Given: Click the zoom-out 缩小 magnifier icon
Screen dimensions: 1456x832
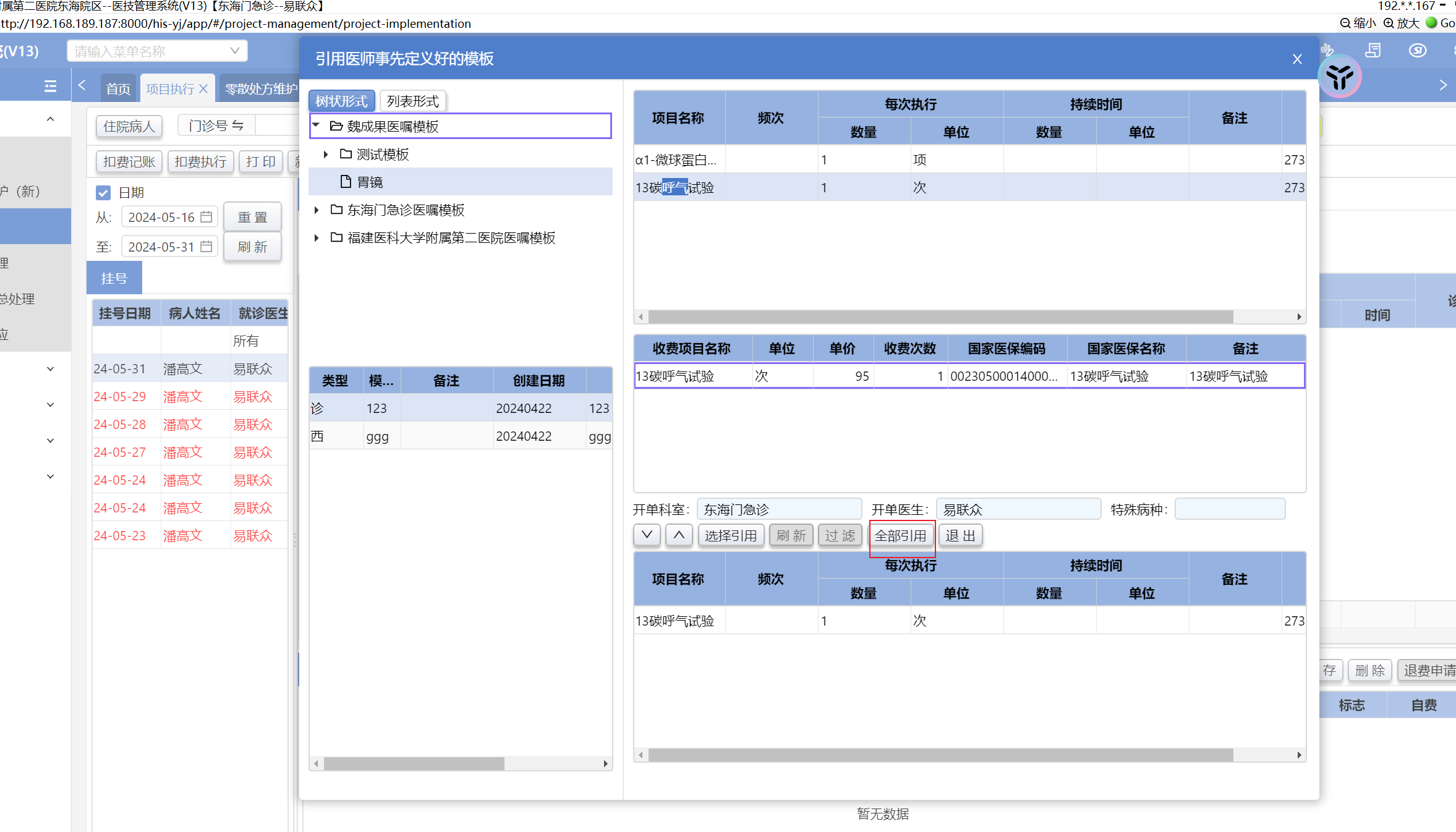Looking at the screenshot, I should 1345,23.
